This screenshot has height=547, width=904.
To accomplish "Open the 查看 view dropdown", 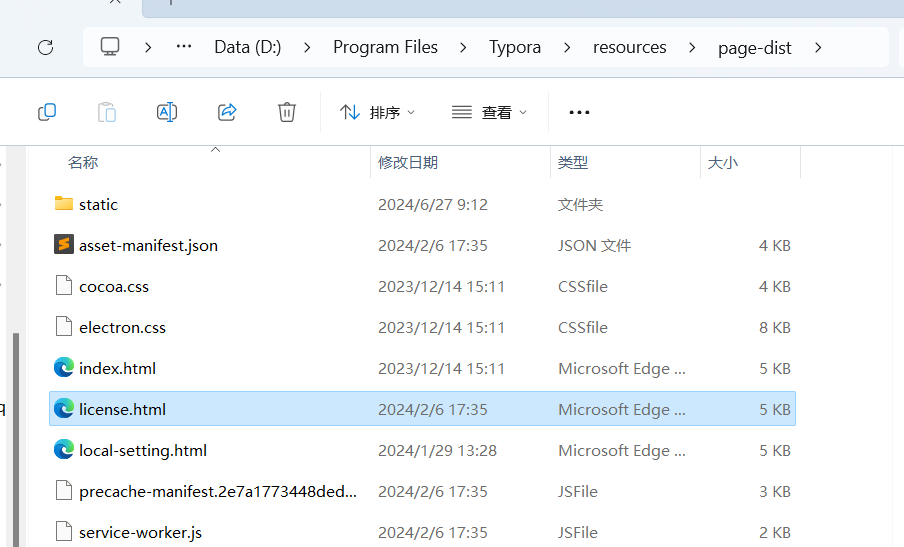I will 489,112.
